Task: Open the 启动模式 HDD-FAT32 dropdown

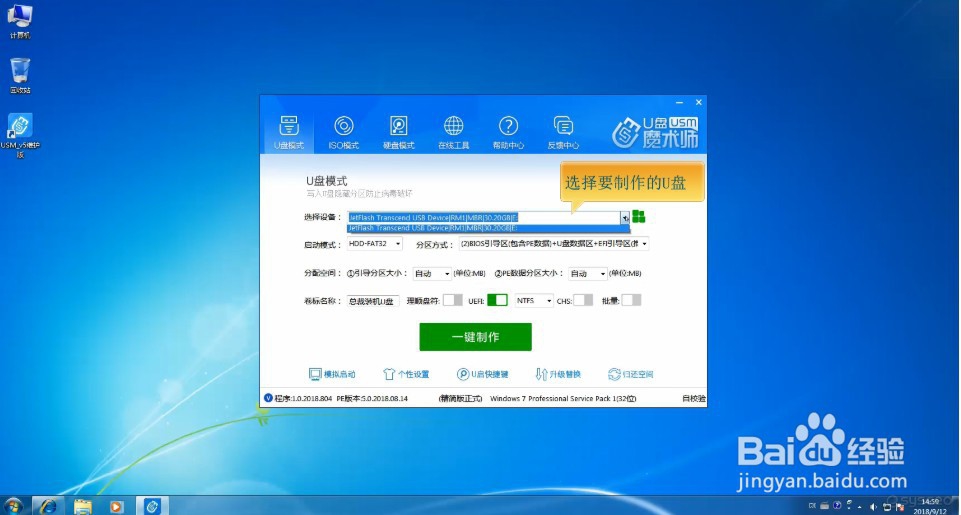Action: click(374, 244)
